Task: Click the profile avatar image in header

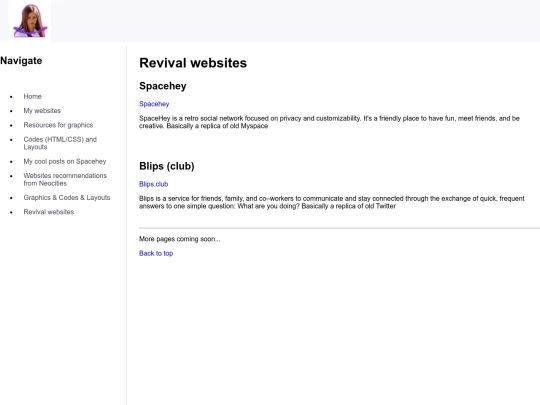Action: click(x=30, y=21)
